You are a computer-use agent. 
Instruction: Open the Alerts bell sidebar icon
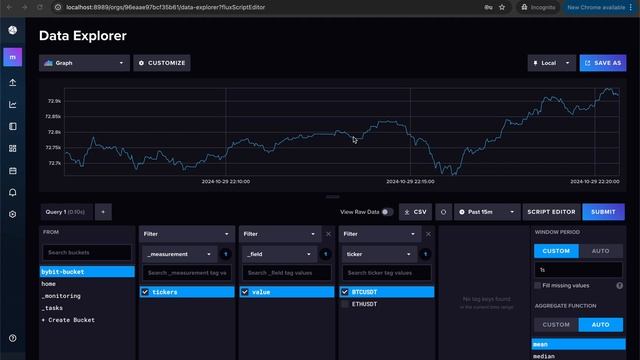pyautogui.click(x=13, y=192)
